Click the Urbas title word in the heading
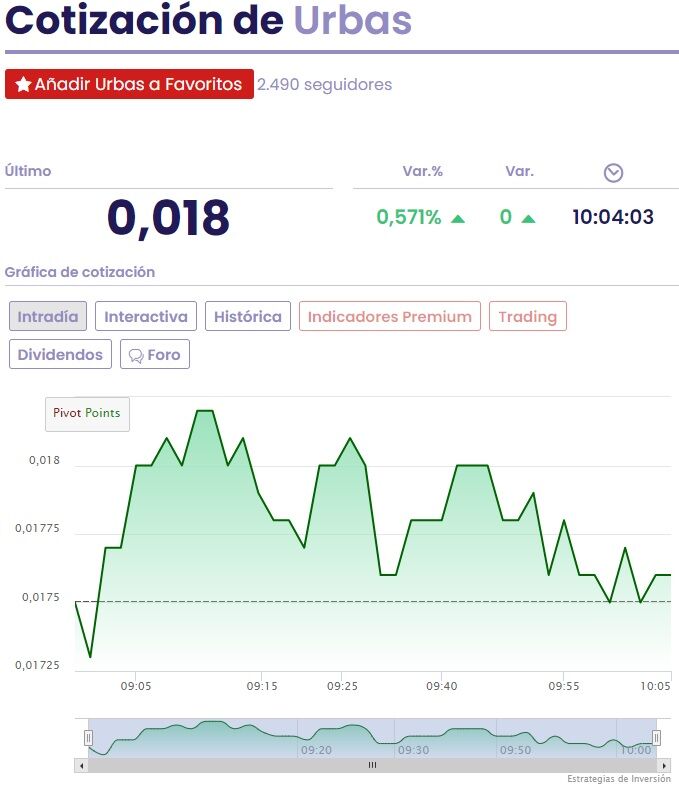This screenshot has width=679, height=792. tap(352, 20)
